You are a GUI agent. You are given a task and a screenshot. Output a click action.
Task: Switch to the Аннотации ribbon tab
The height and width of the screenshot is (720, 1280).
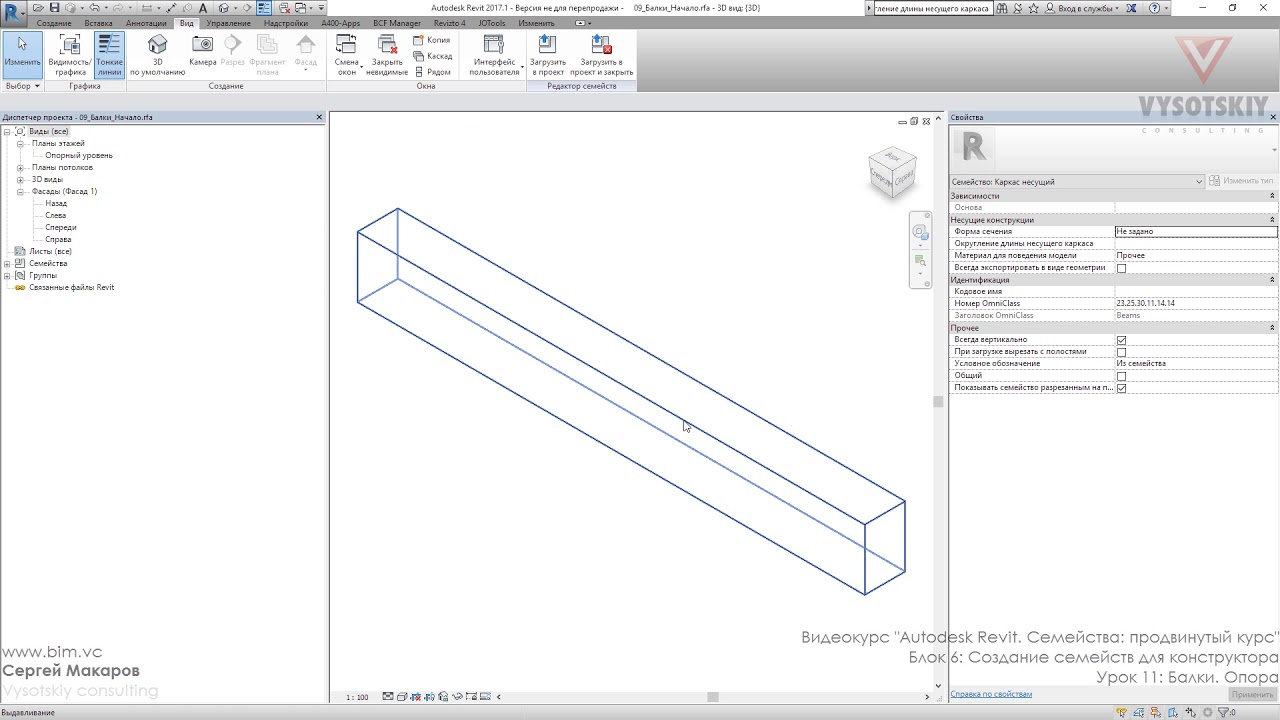(x=146, y=22)
